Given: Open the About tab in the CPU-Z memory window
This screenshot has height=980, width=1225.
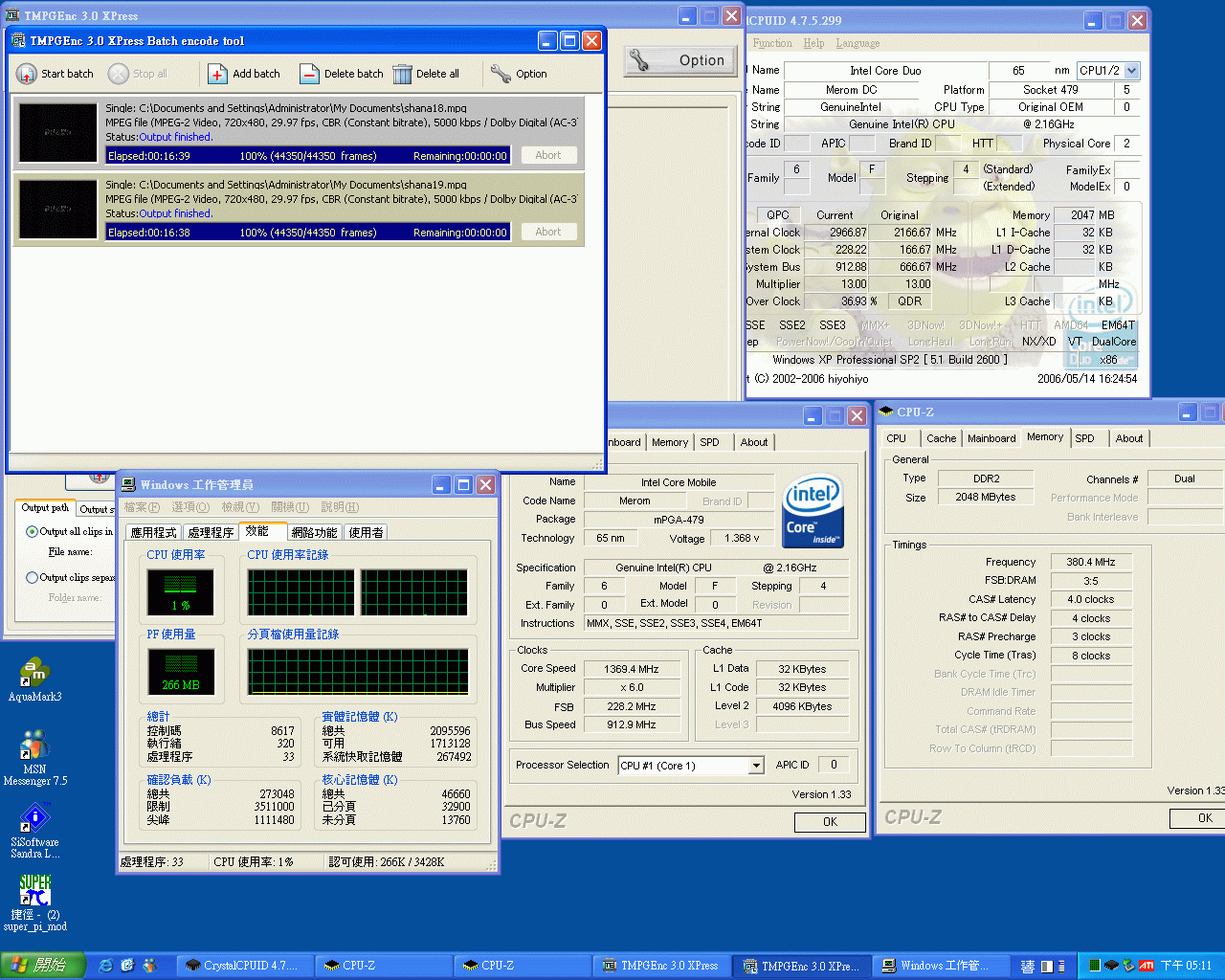Looking at the screenshot, I should [1129, 438].
